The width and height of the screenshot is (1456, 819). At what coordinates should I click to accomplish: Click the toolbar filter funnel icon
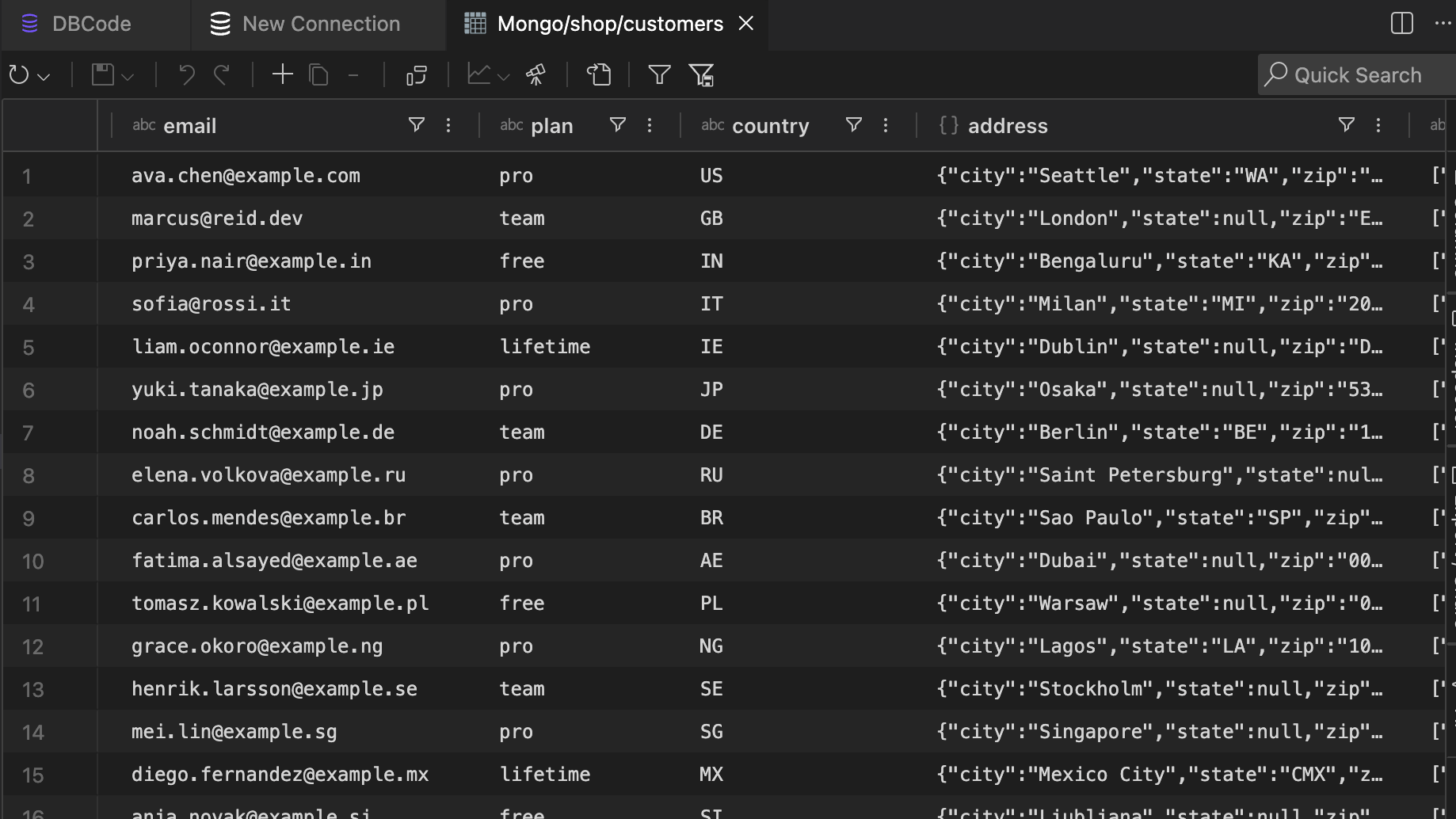tap(660, 75)
